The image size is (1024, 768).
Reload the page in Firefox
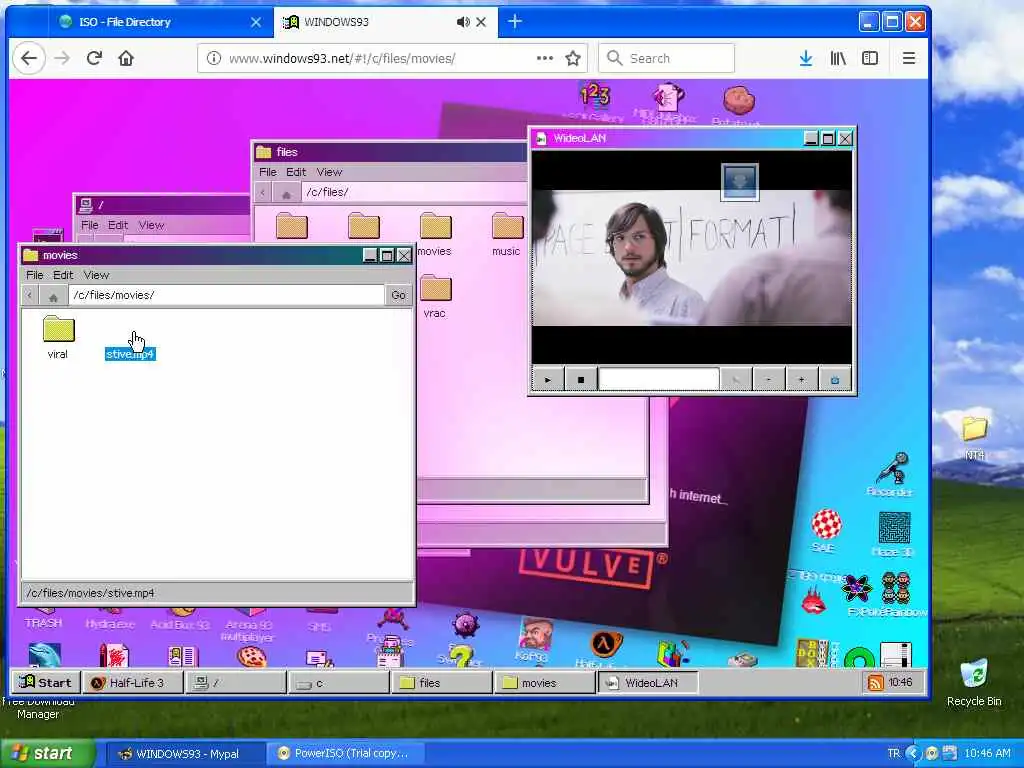pyautogui.click(x=94, y=58)
